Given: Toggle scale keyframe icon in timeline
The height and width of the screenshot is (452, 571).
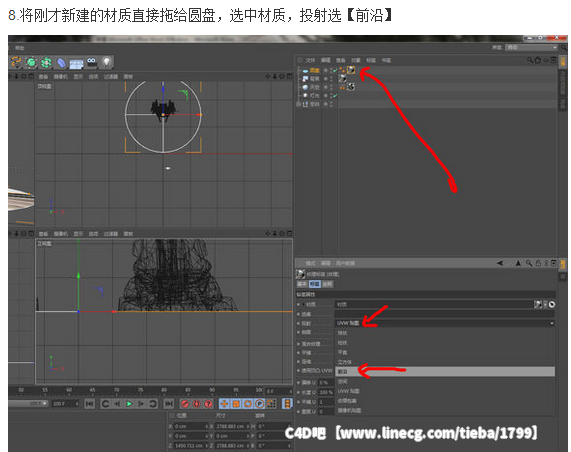Looking at the screenshot, I should point(236,404).
